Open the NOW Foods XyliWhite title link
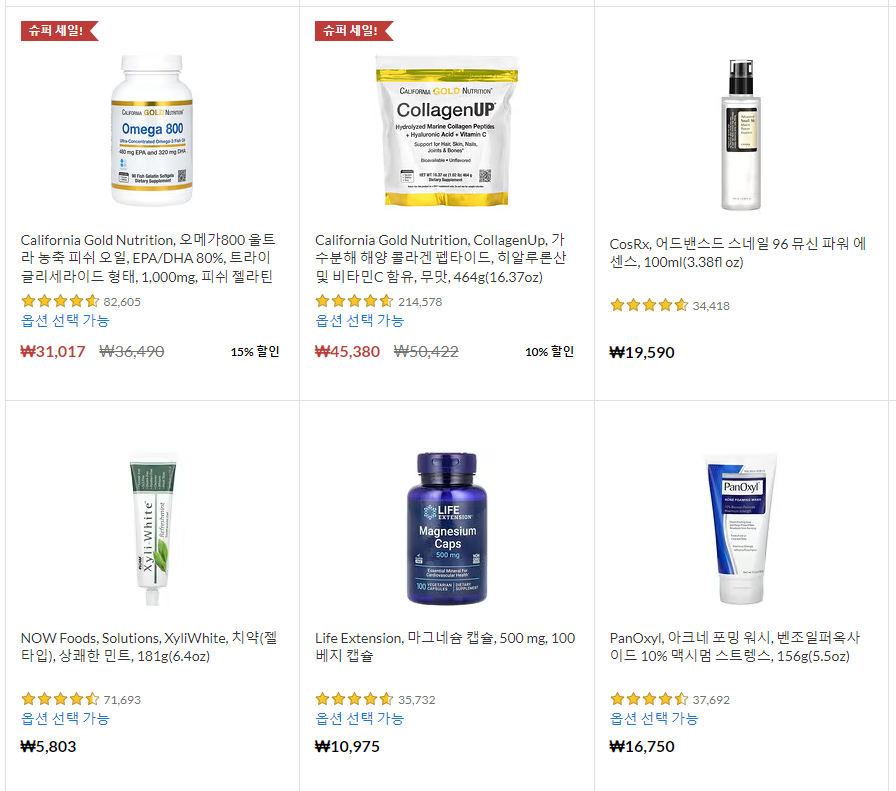Screen dimensions: 896x791 [x=149, y=647]
